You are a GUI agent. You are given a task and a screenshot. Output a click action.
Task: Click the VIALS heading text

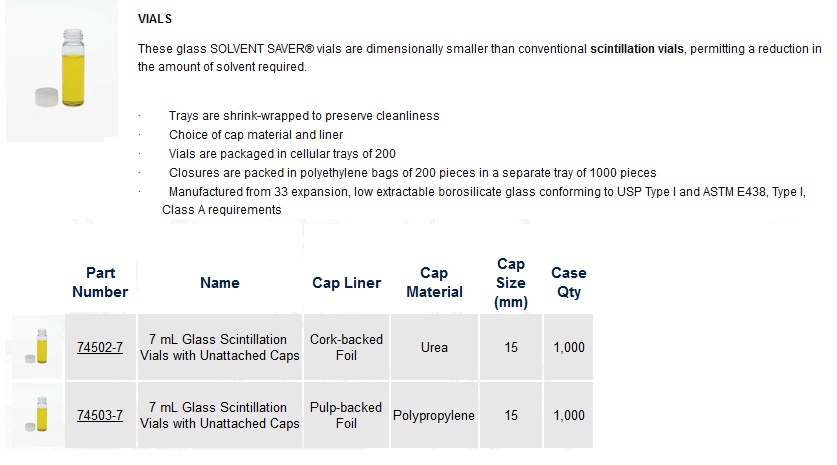pos(155,19)
